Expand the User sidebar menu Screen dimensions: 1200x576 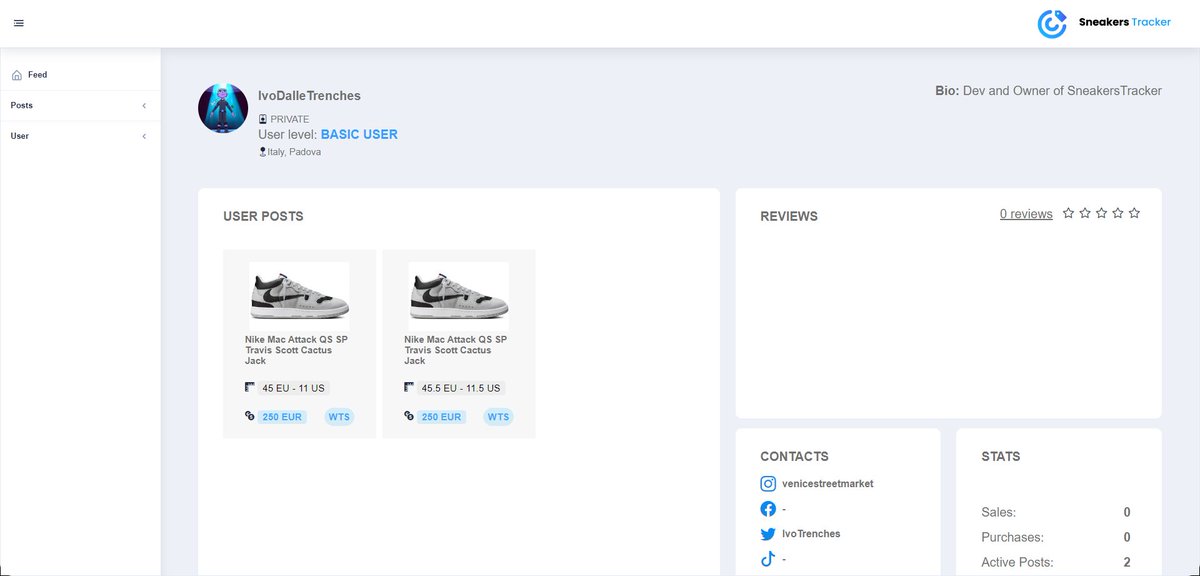[x=80, y=136]
